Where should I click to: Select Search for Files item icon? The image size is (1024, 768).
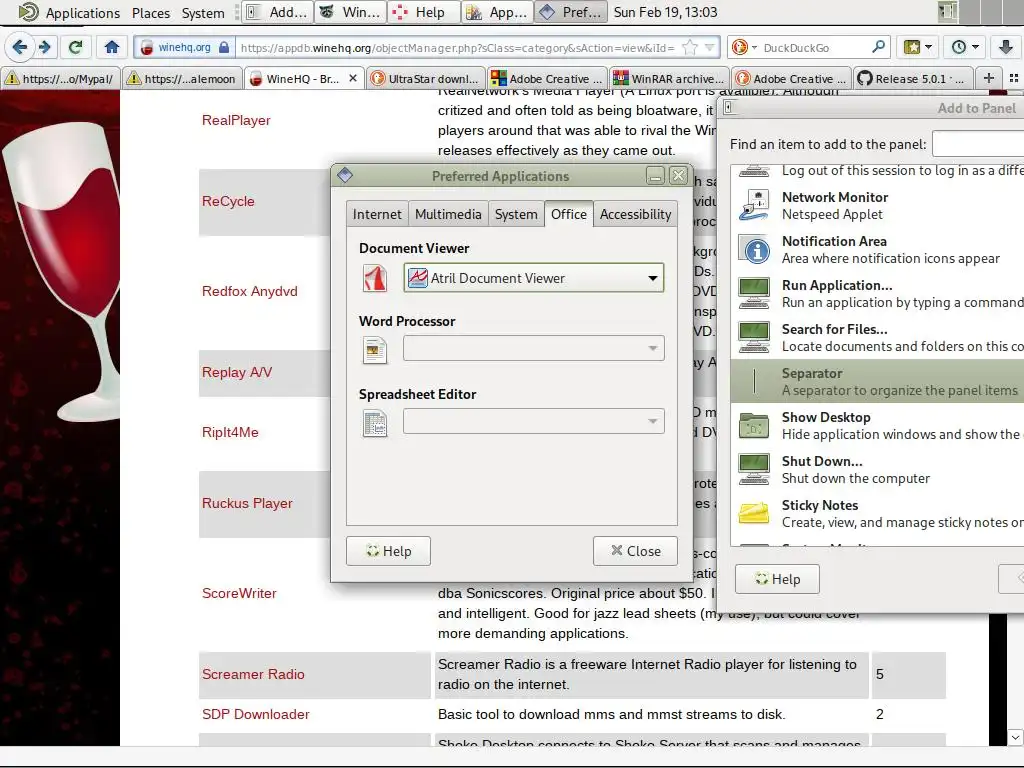point(754,338)
